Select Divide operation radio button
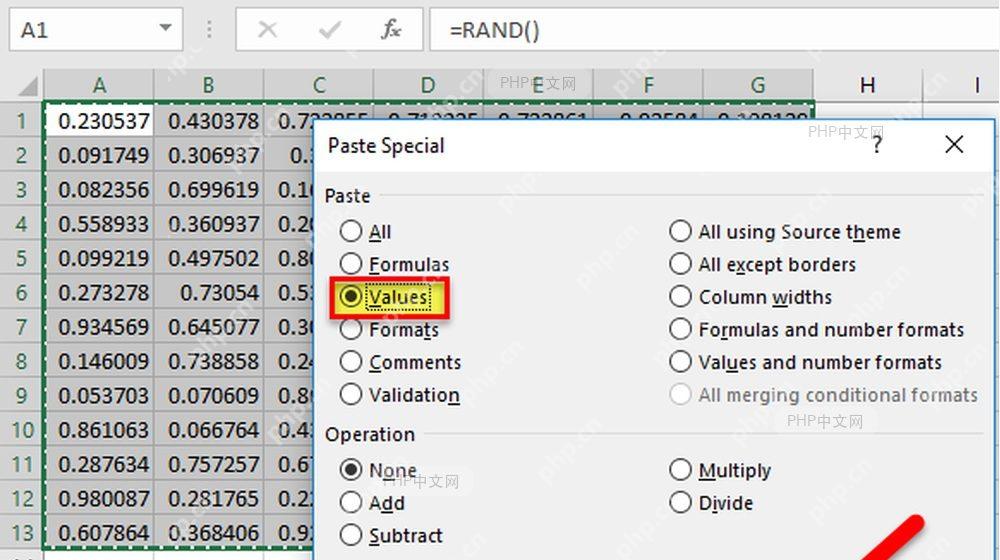 [680, 503]
